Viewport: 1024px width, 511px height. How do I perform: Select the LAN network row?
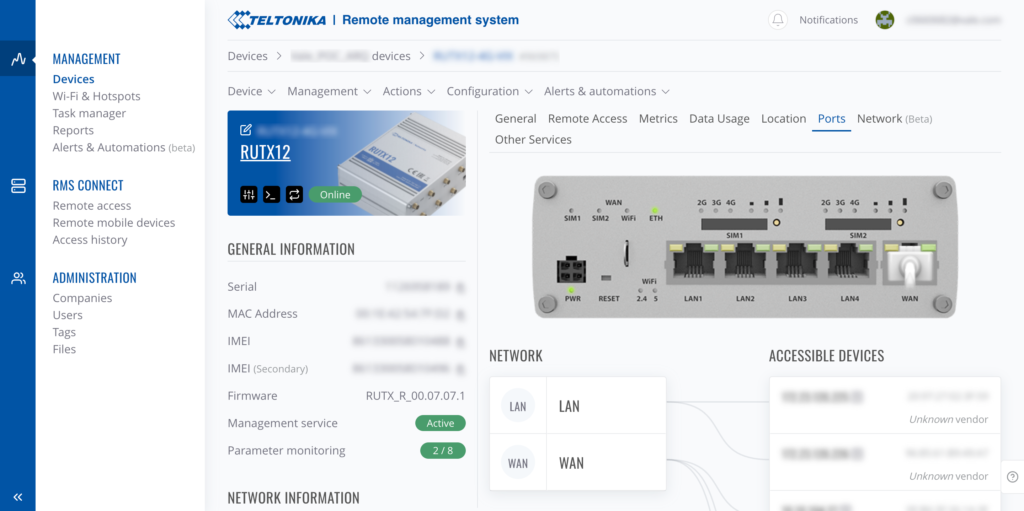578,406
